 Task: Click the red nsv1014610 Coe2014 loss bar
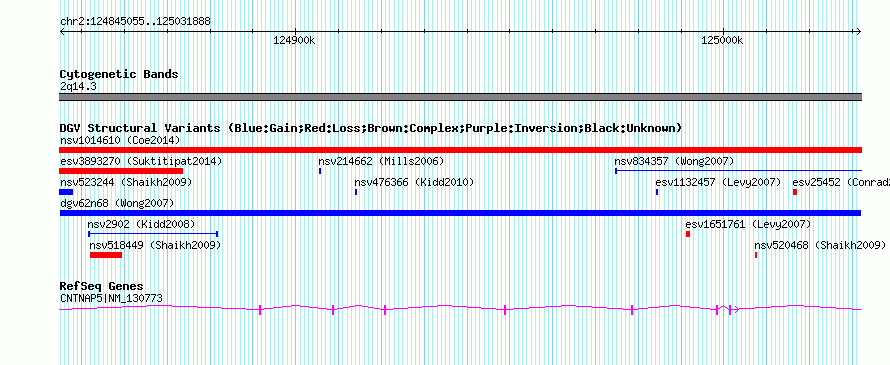[460, 150]
